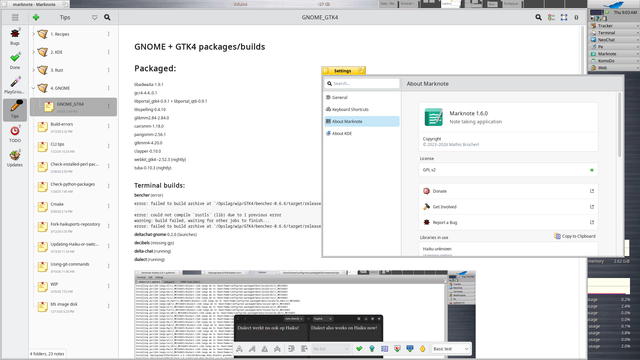640x360 pixels.
Task: Click the hamburger menu icon
Action: (x=15, y=17)
